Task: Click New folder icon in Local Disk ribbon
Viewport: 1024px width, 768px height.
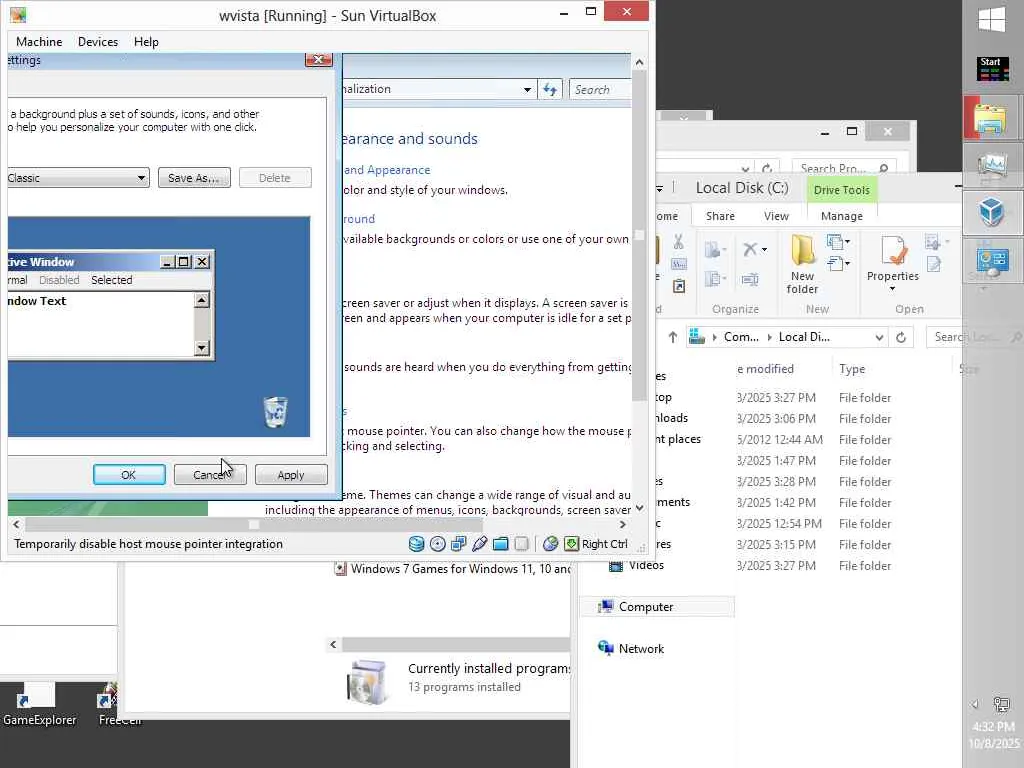Action: [x=802, y=249]
